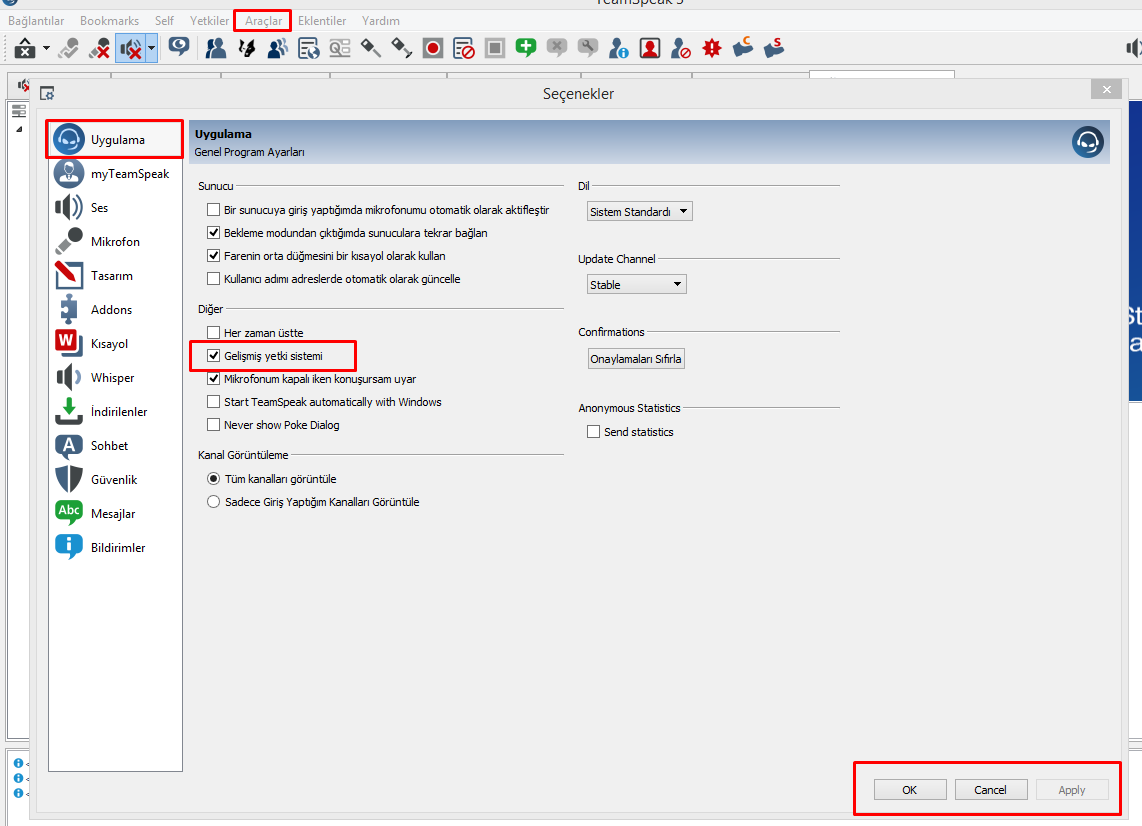Open Mikrofon settings page
This screenshot has height=826, width=1142.
tap(115, 241)
